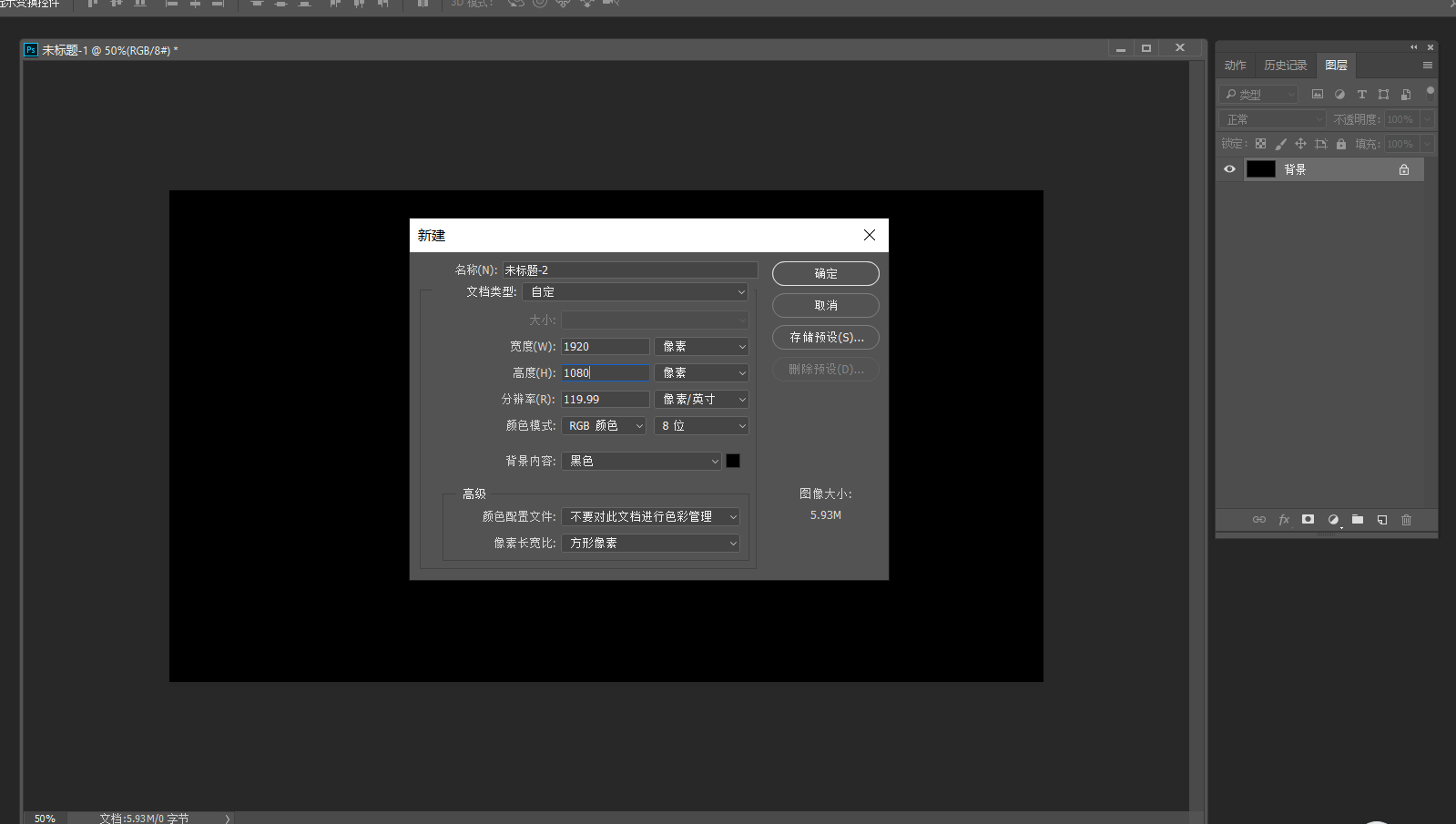Click the lock icon on 背景 layer
The height and width of the screenshot is (824, 1456).
pyautogui.click(x=1403, y=169)
